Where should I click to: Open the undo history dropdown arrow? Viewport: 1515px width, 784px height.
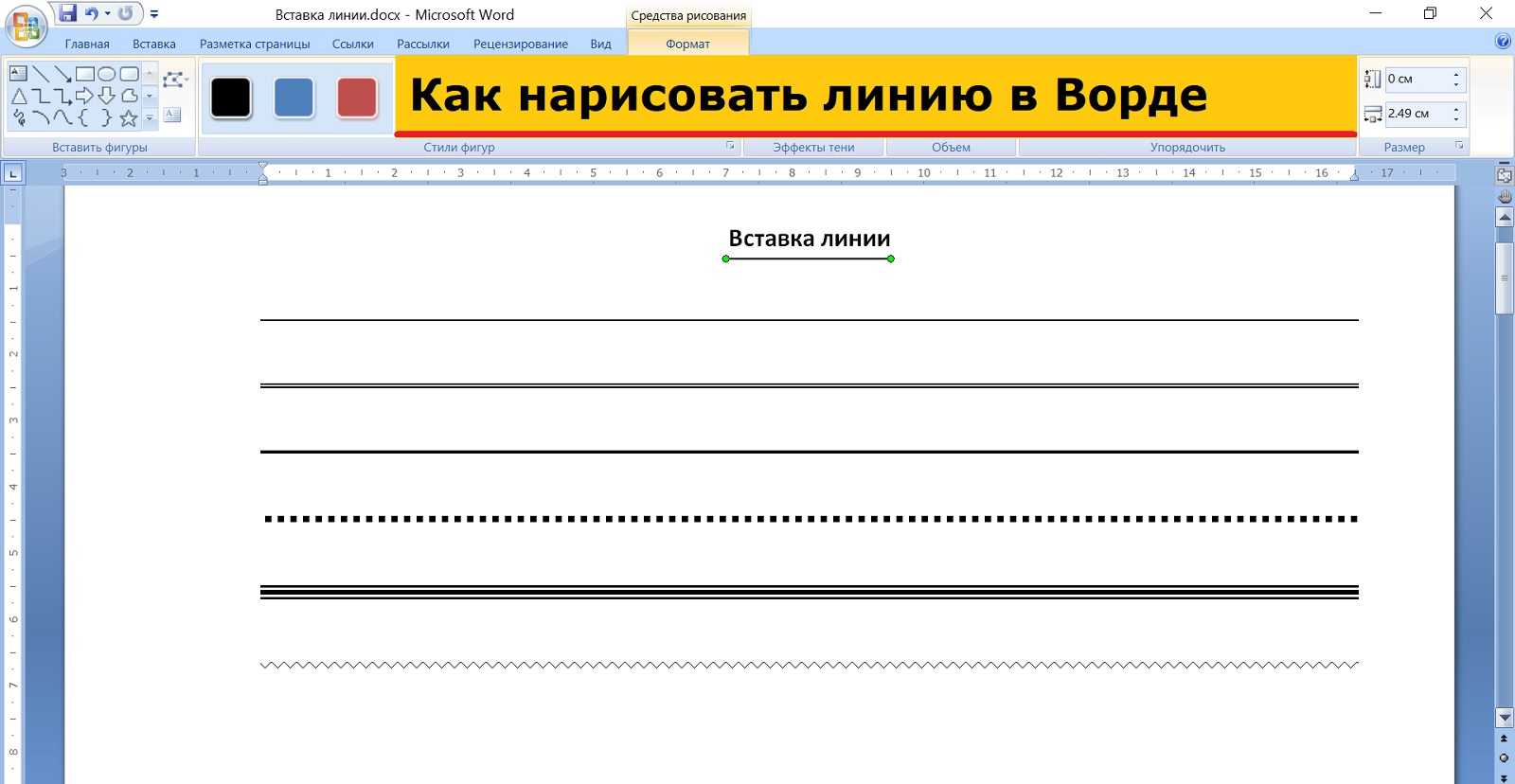pyautogui.click(x=107, y=13)
